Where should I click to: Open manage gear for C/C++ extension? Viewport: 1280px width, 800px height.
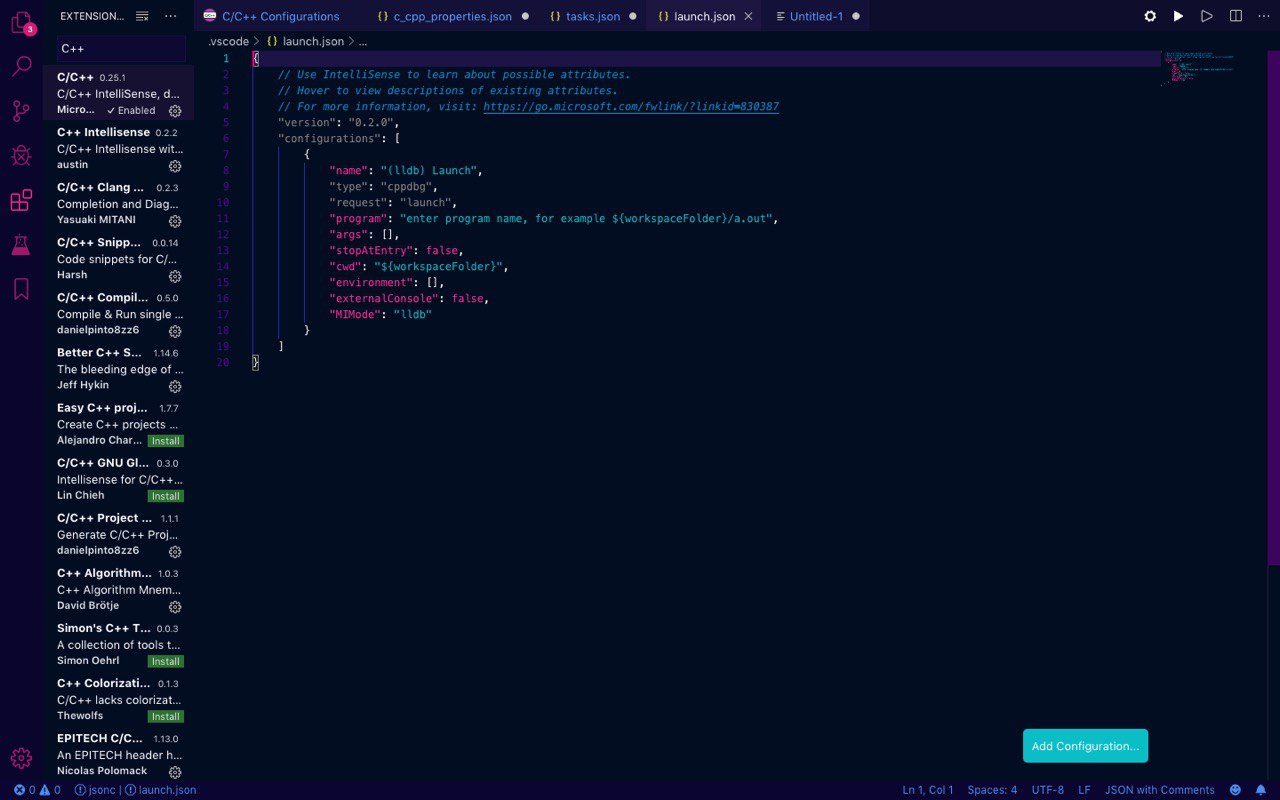click(175, 111)
